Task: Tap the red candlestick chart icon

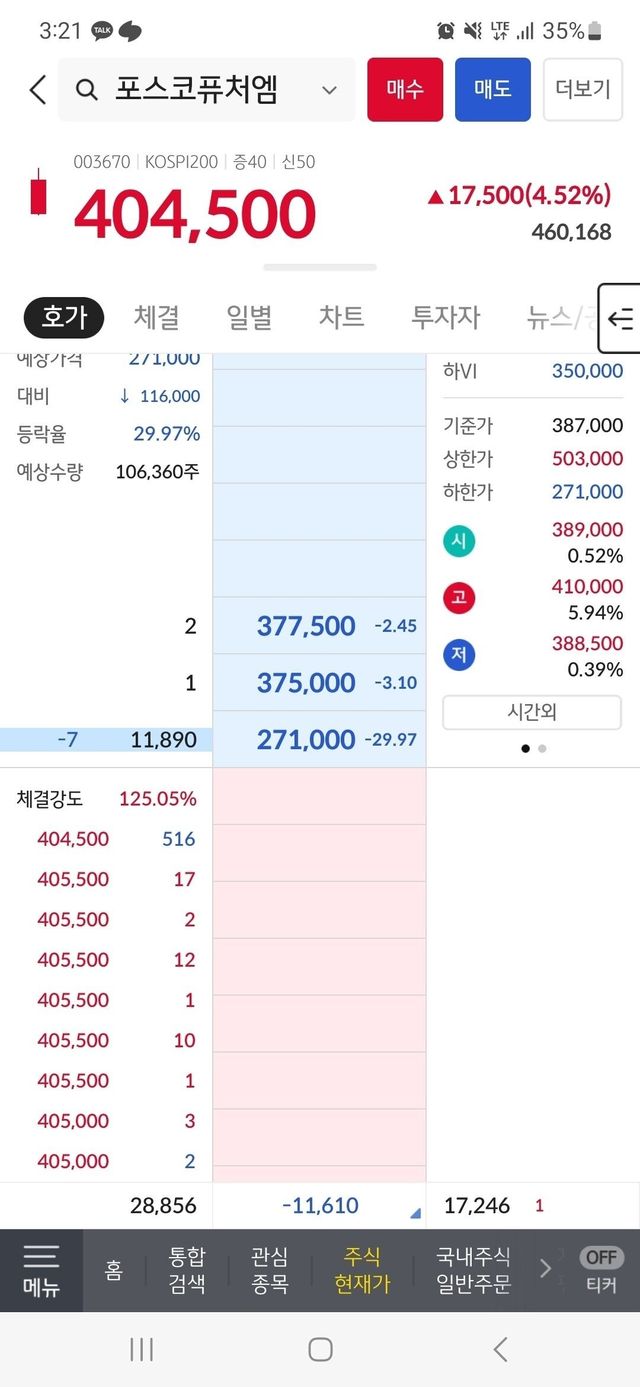Action: coord(38,193)
